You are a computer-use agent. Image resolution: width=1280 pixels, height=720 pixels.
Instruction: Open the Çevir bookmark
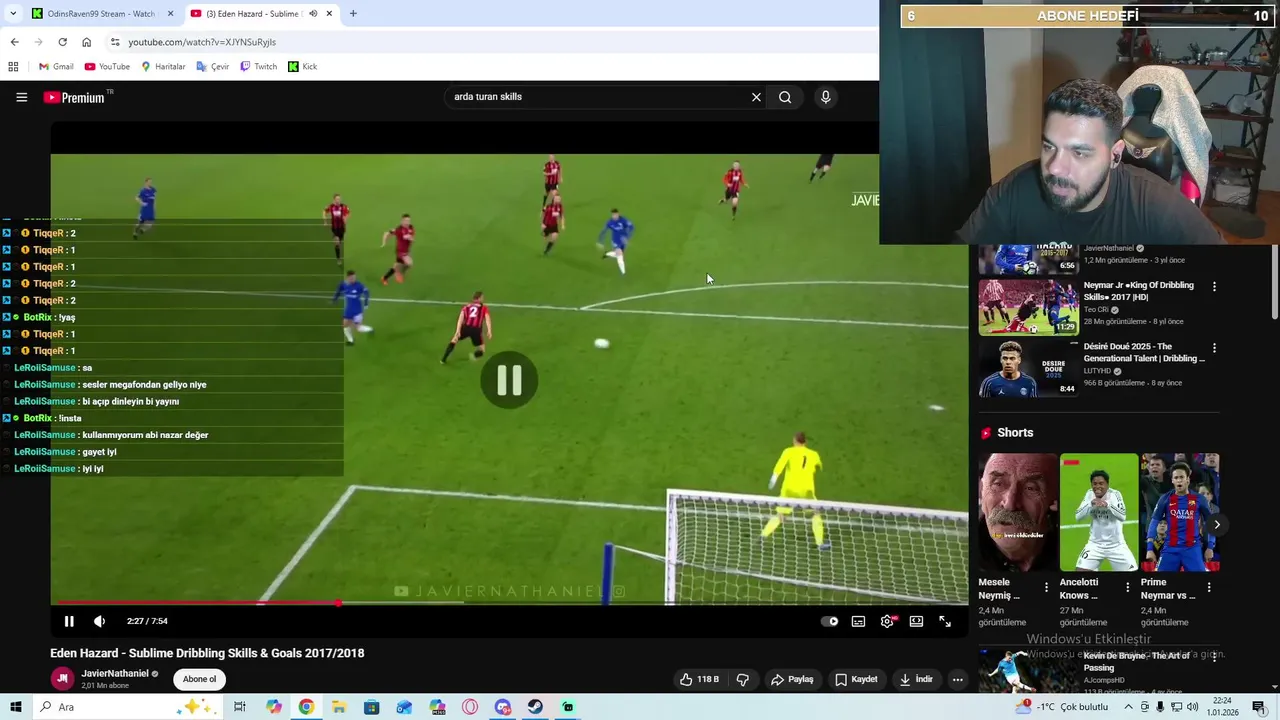[x=213, y=67]
